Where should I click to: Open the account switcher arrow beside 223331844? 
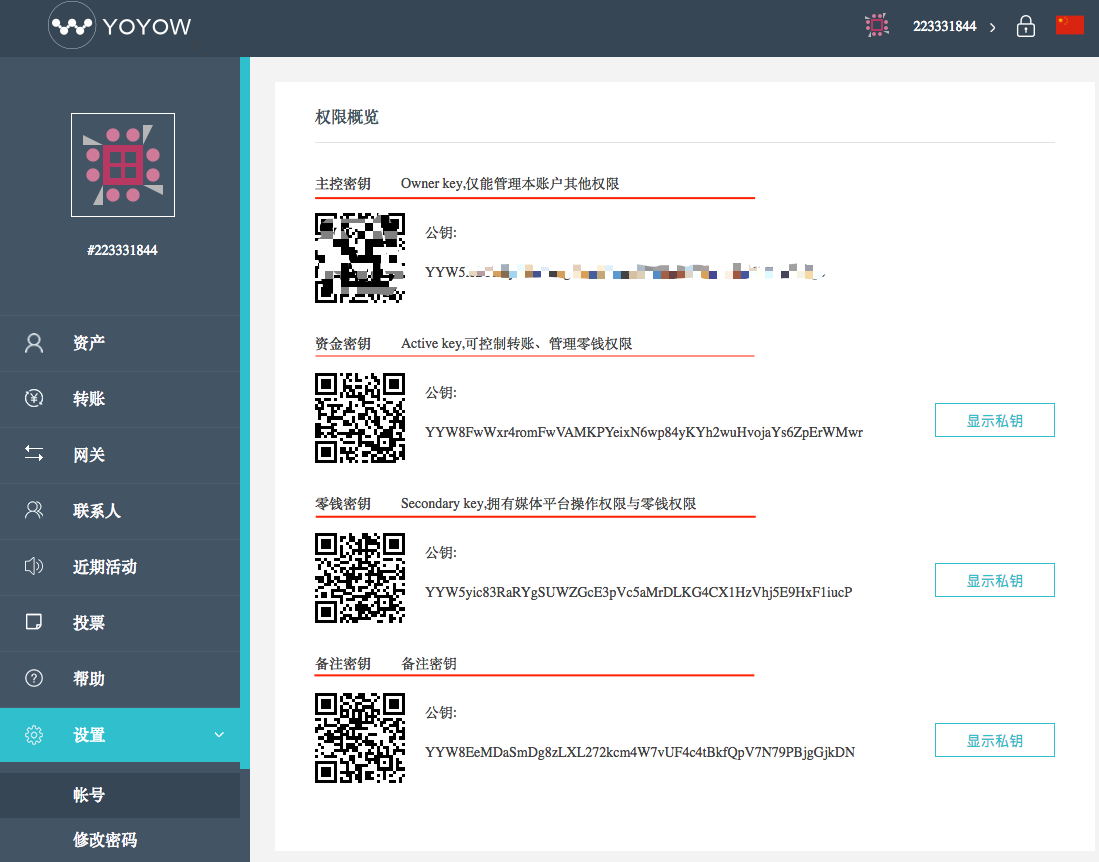click(992, 27)
